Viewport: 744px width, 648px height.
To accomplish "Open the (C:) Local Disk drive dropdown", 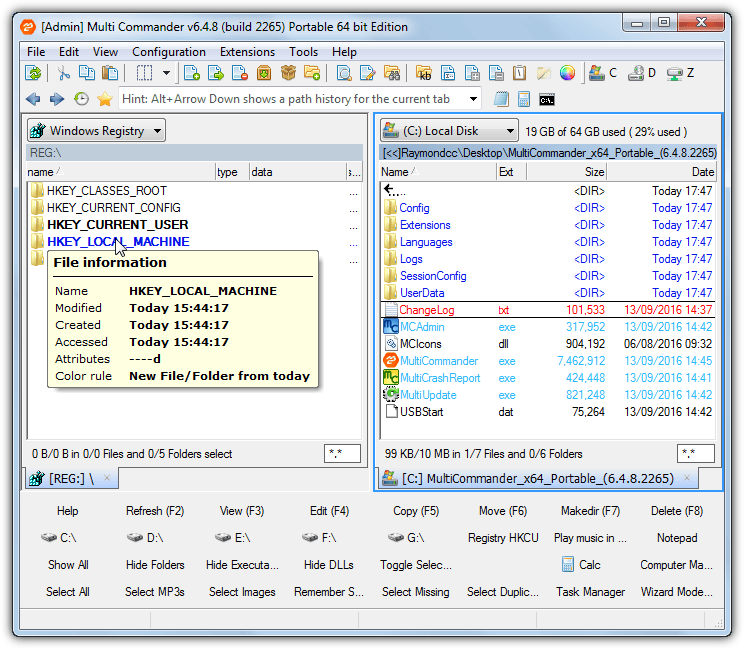I will coord(449,130).
